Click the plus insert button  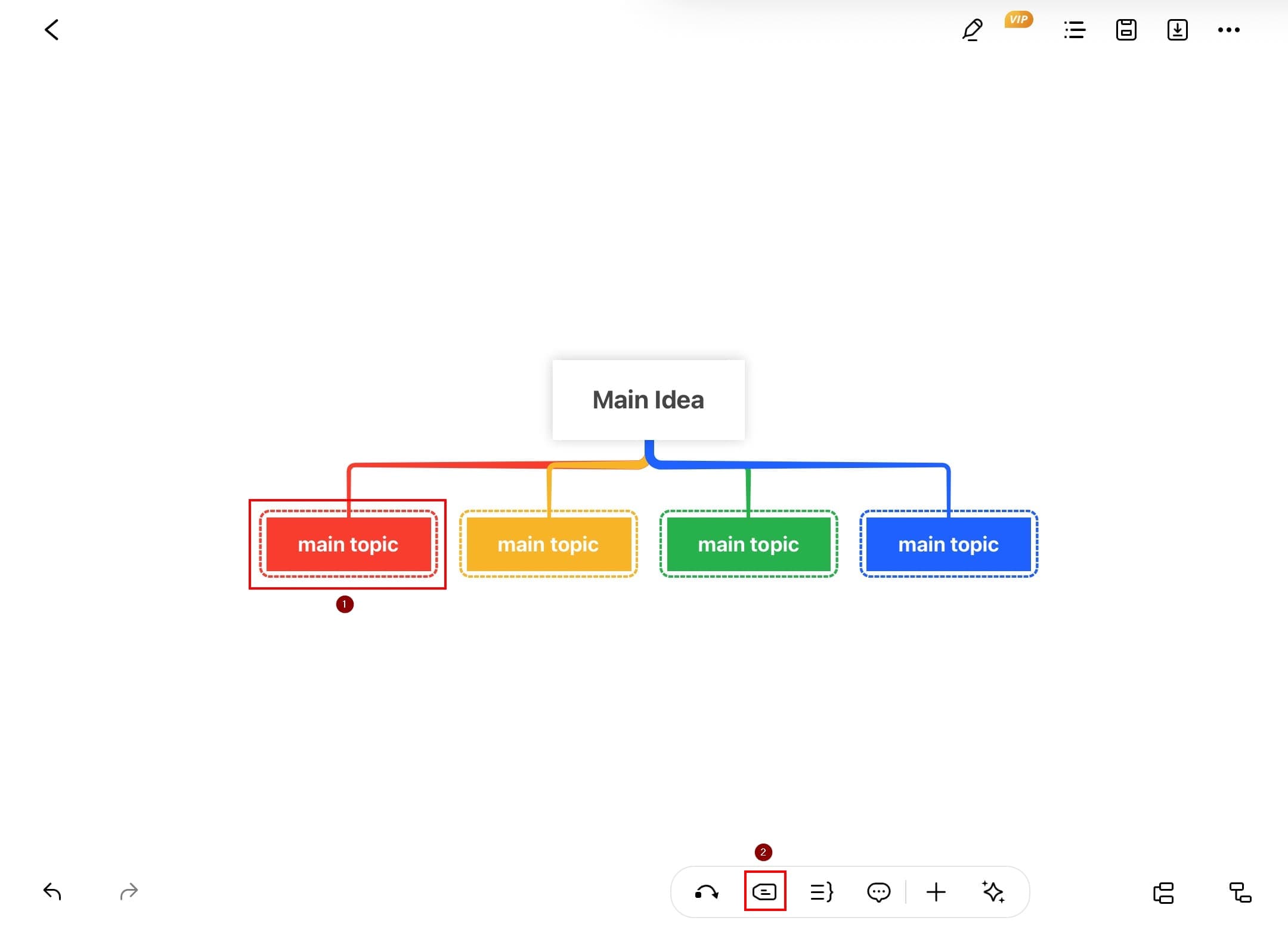click(936, 893)
